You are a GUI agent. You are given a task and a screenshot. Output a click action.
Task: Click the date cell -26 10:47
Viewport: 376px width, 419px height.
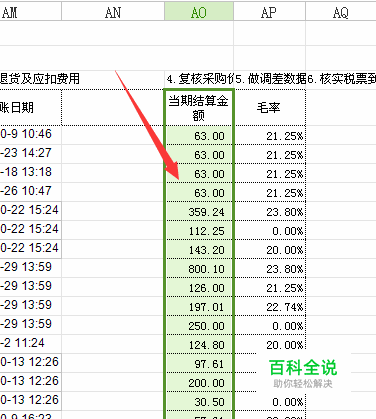click(x=31, y=191)
